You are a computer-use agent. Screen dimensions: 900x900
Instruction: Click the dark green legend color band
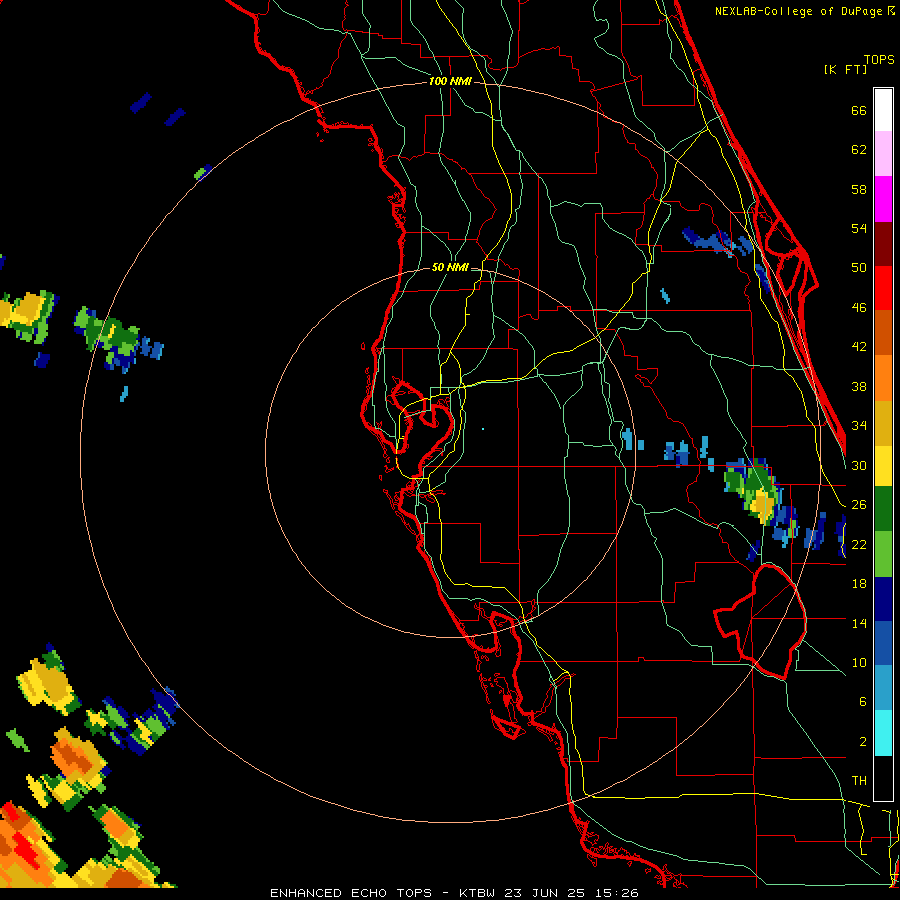883,509
